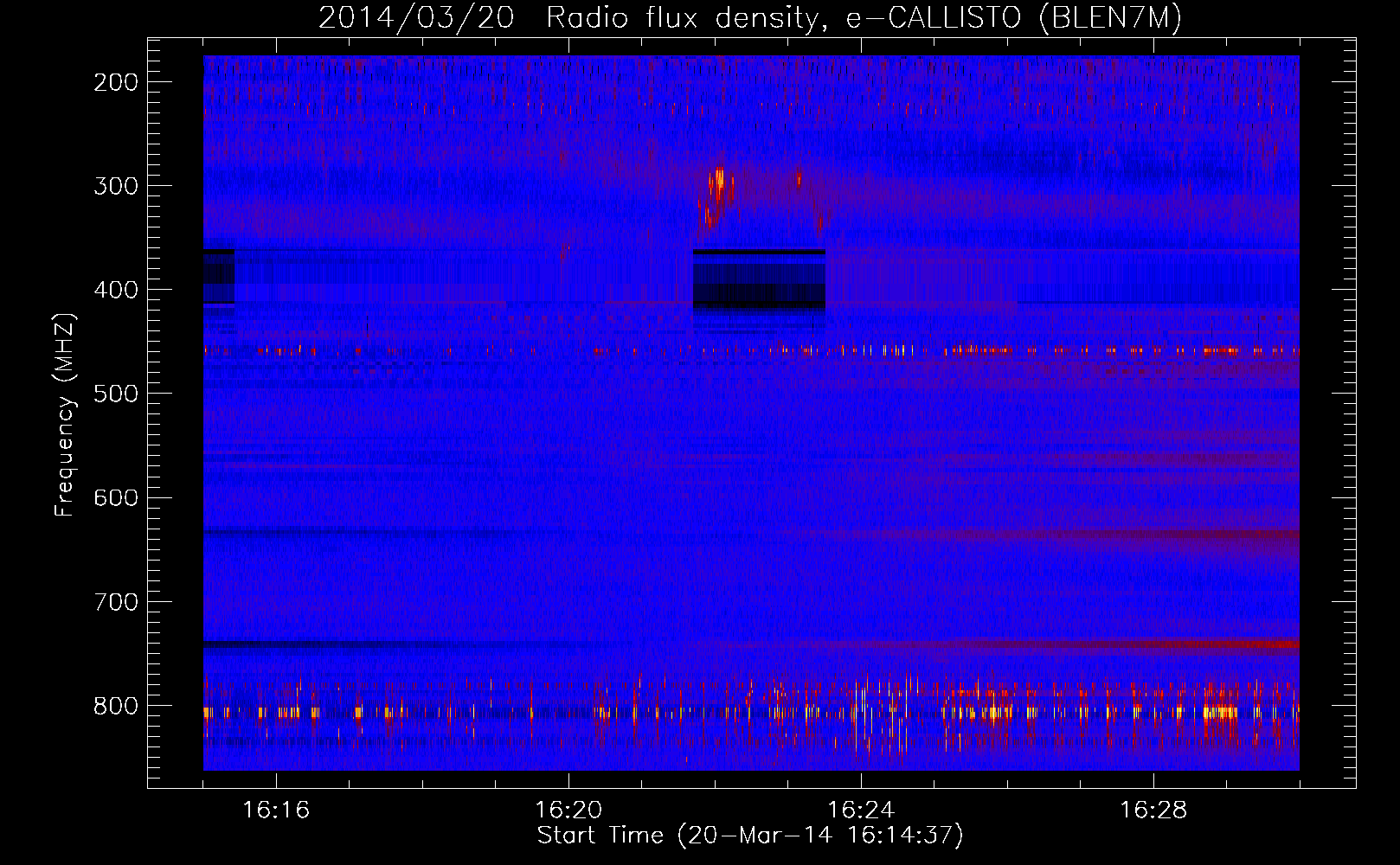This screenshot has width=1400, height=865.
Task: Click the 700 frequency tick label
Action: click(x=116, y=602)
